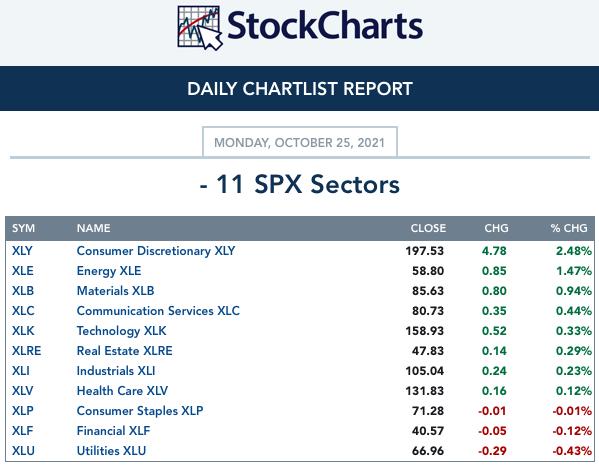599x466 pixels.
Task: Open Communication Services XLC link
Action: pos(158,311)
